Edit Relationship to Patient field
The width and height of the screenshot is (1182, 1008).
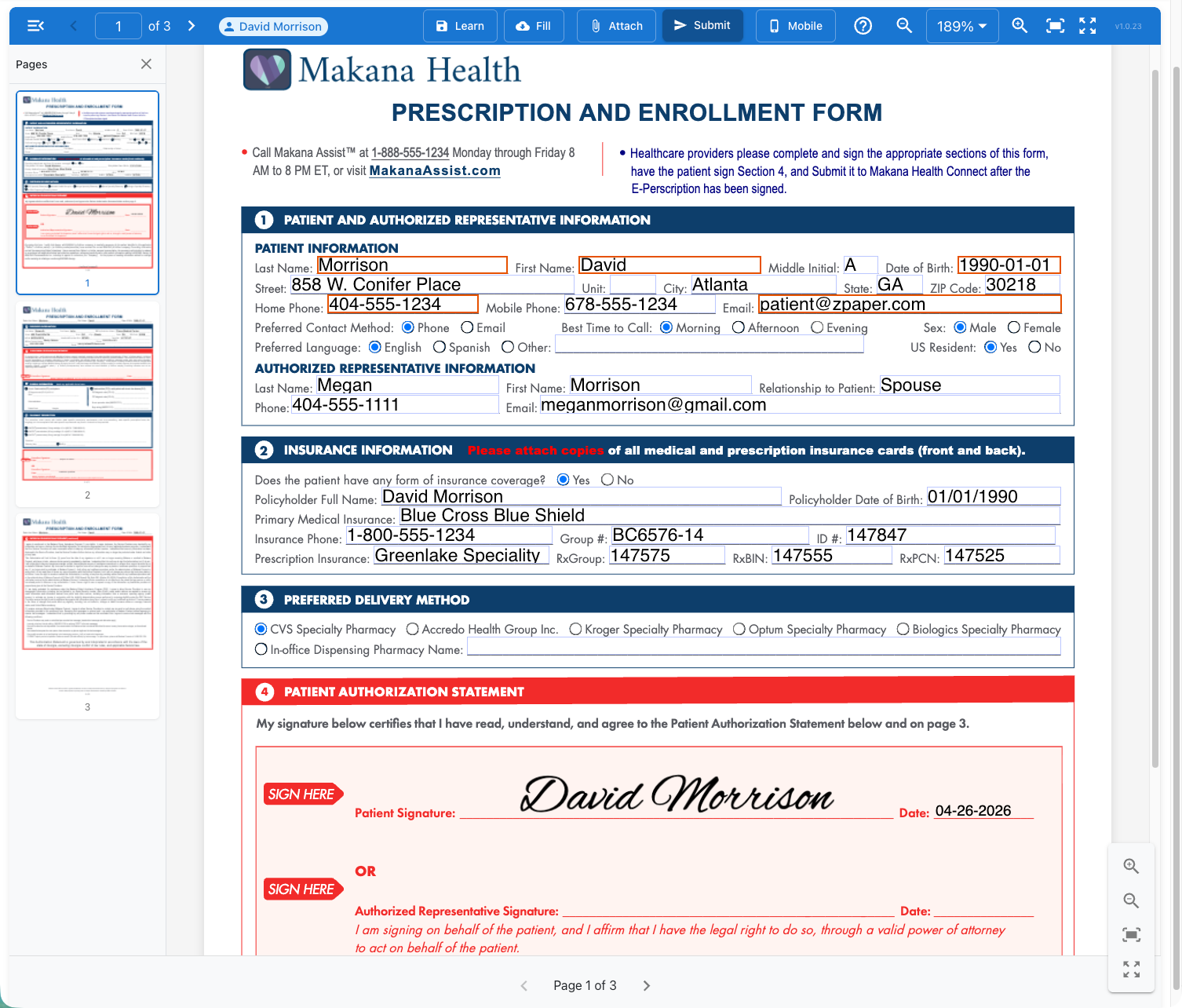pyautogui.click(x=969, y=385)
